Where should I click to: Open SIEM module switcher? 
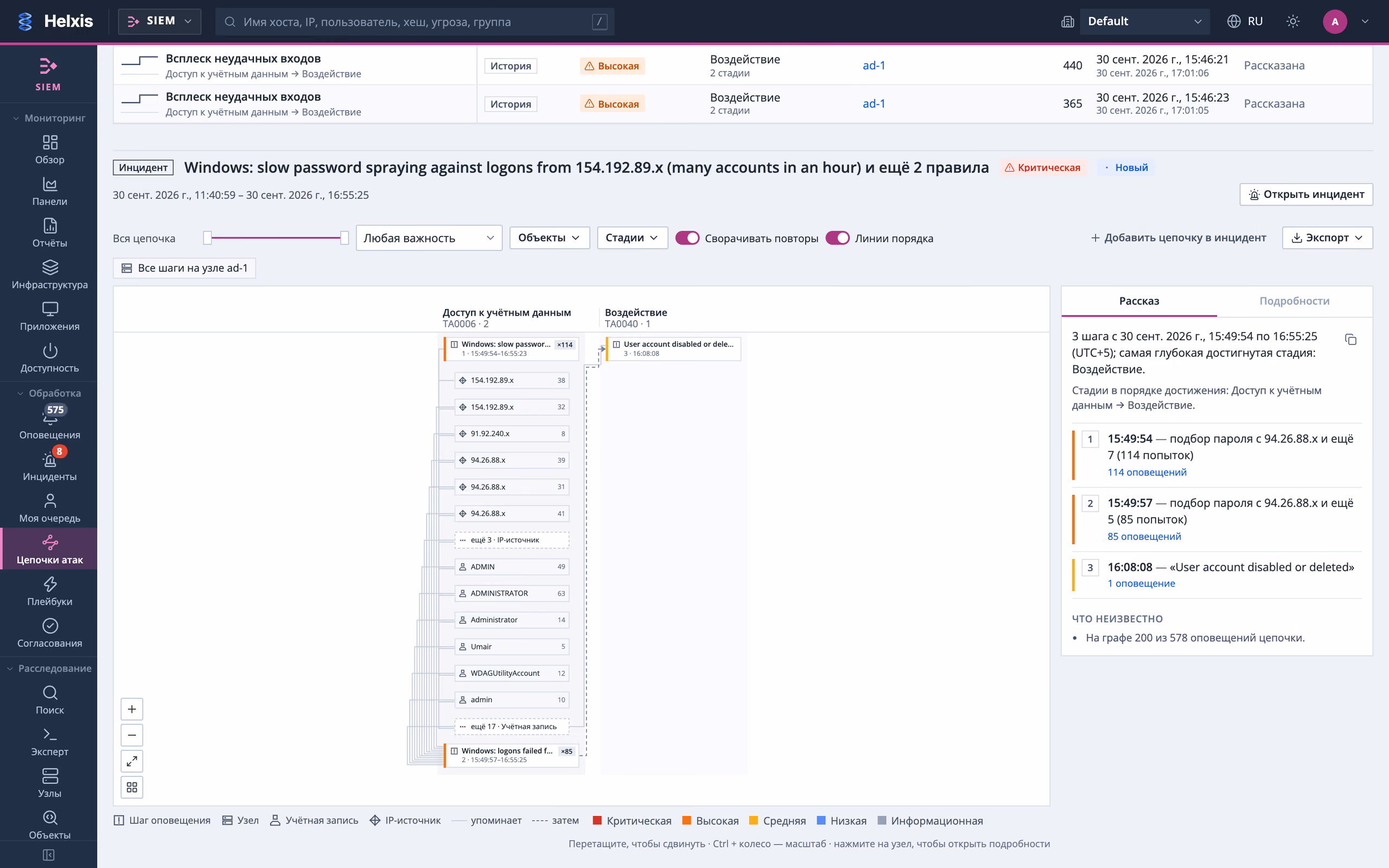point(160,21)
